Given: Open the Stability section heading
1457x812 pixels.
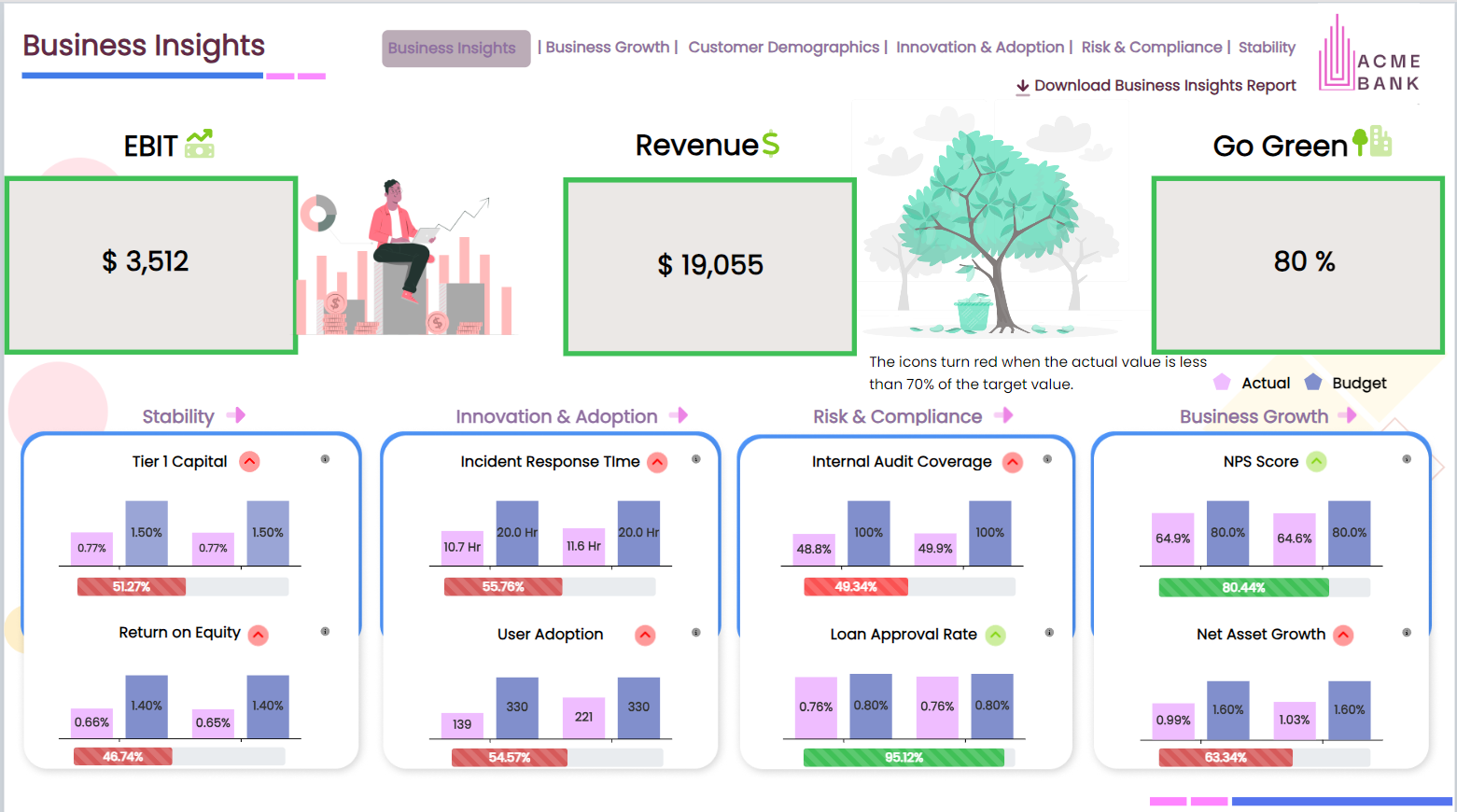Looking at the screenshot, I should point(178,416).
